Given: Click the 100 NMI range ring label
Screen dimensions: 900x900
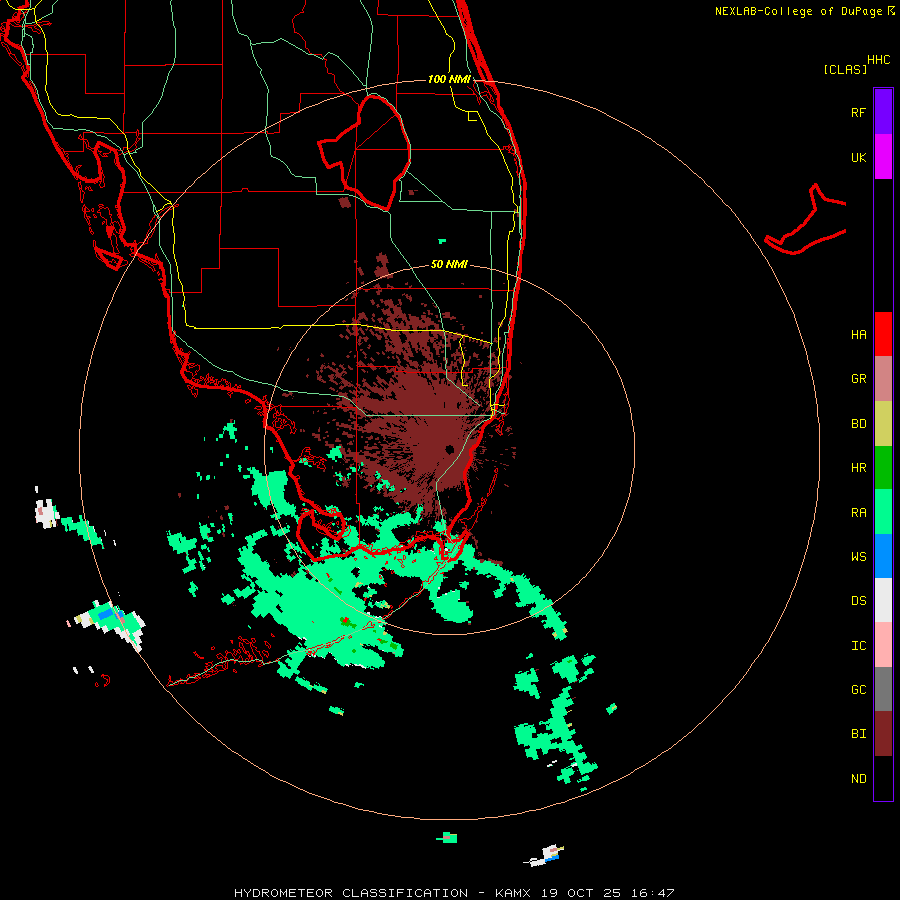Looking at the screenshot, I should click(449, 79).
